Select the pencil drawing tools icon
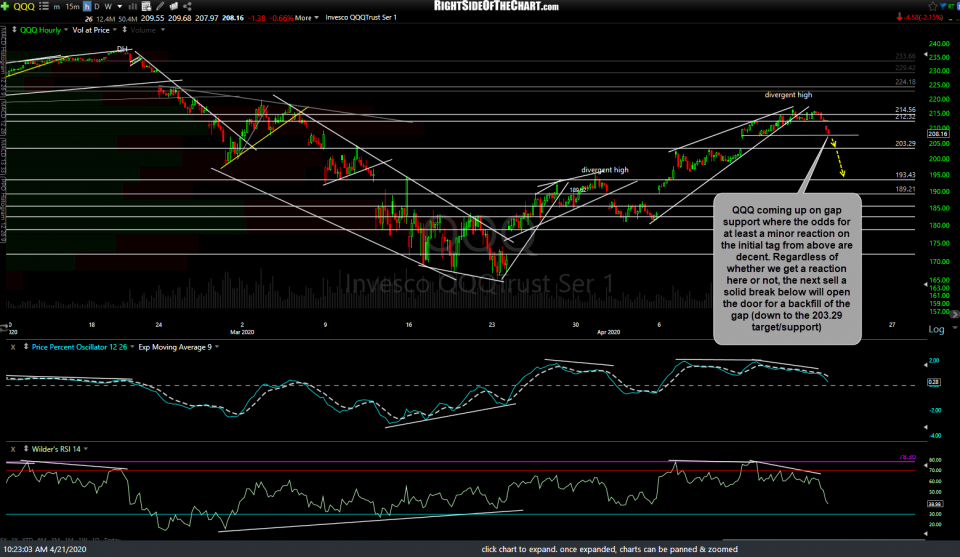The height and width of the screenshot is (557, 960). [x=160, y=6]
